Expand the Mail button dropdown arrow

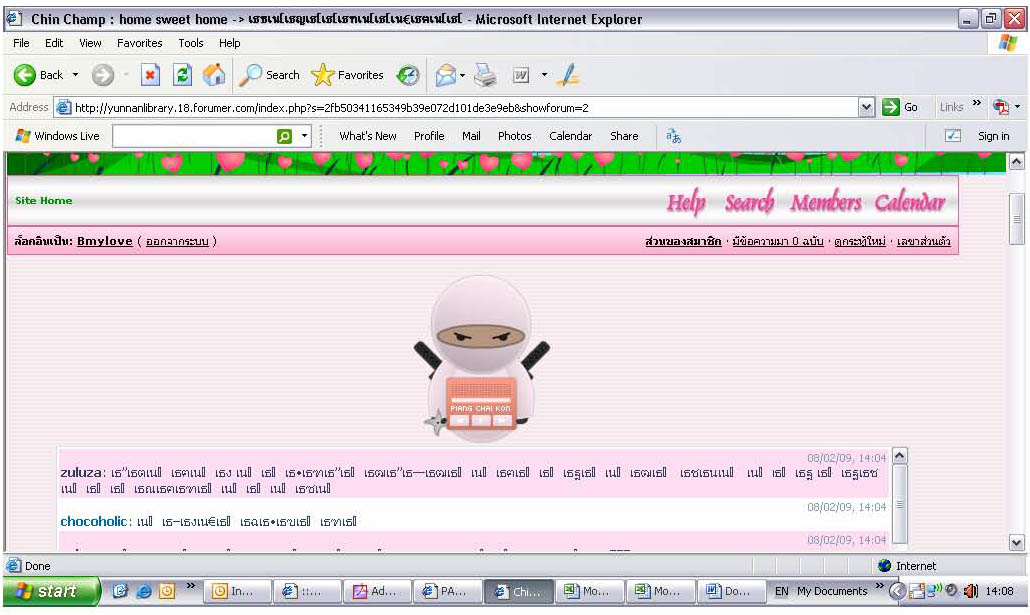[x=462, y=75]
